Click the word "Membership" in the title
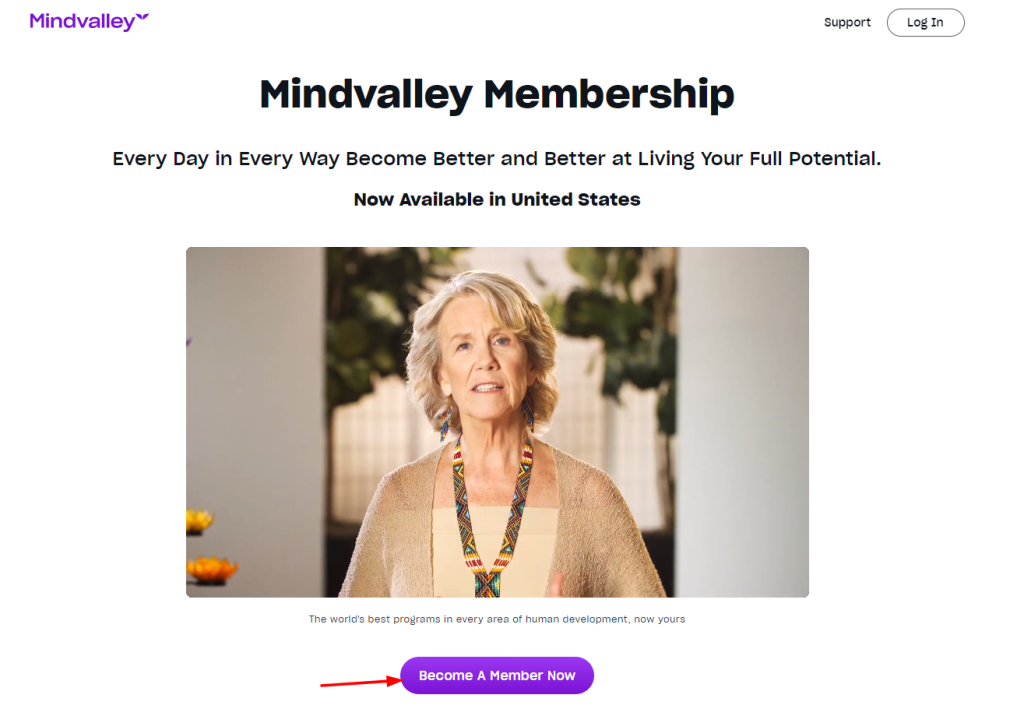 point(609,94)
